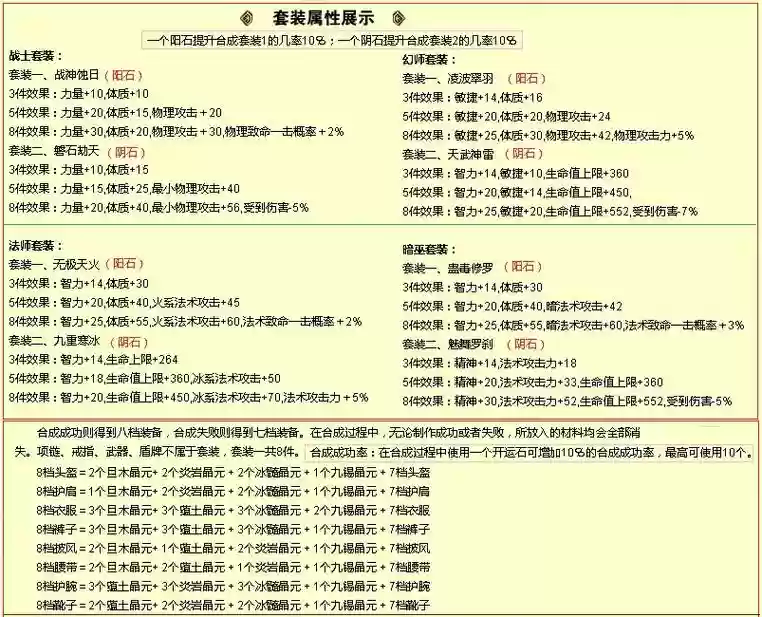The image size is (762, 617).
Task: Click the 3件效果 line under 蛊毒修罗
Action: [472, 287]
